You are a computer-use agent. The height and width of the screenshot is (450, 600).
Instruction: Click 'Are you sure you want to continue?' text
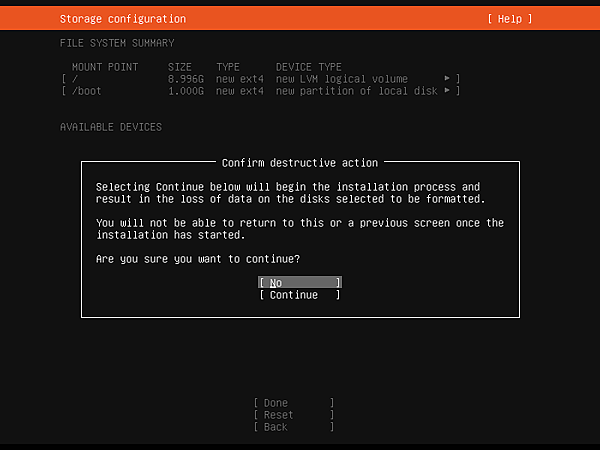[198, 259]
